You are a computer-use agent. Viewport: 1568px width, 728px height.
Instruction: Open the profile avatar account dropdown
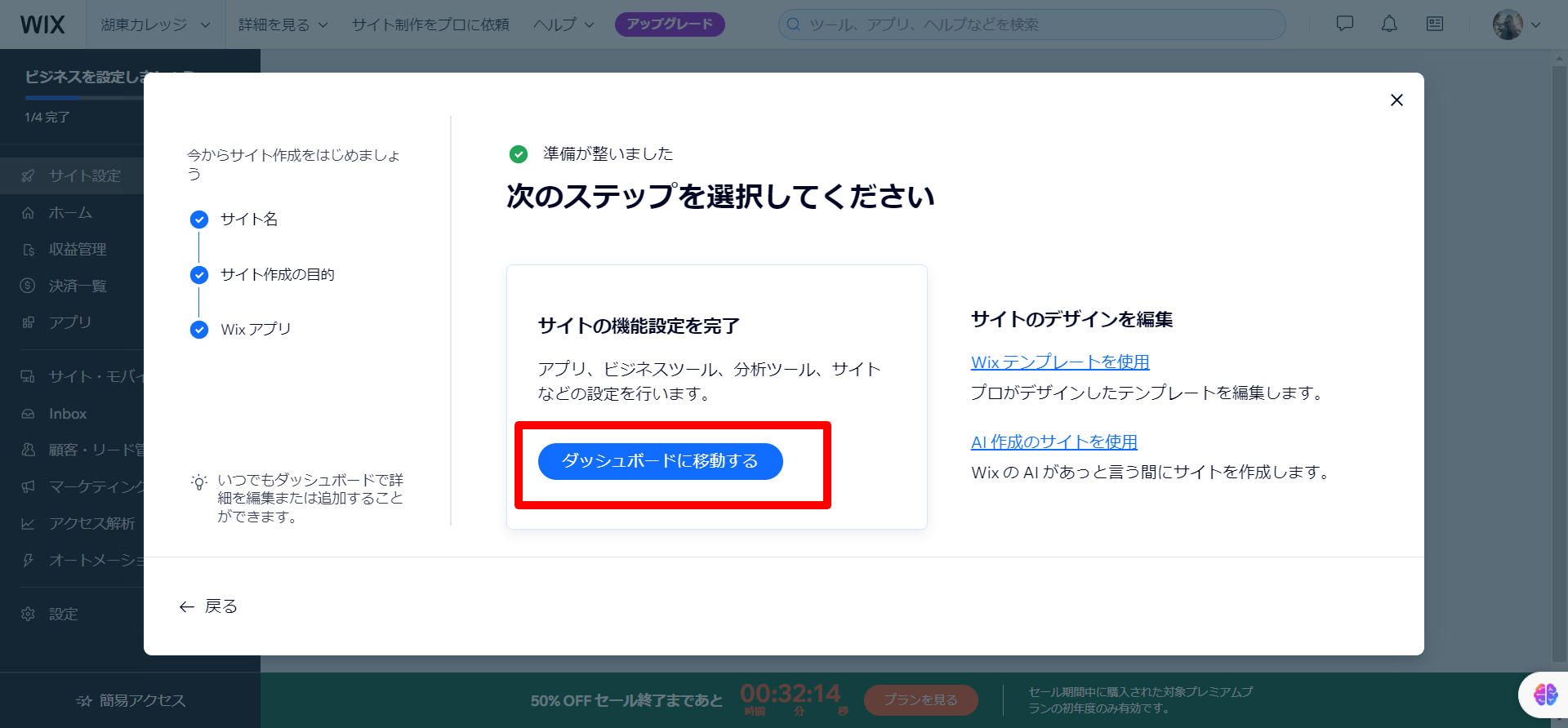(1517, 24)
